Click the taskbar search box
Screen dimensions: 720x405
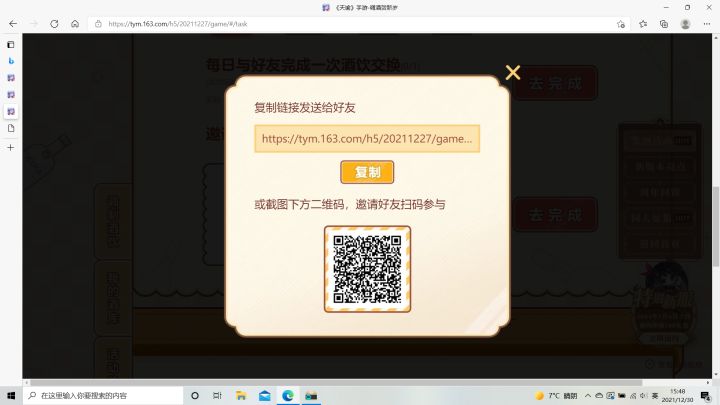click(x=103, y=395)
